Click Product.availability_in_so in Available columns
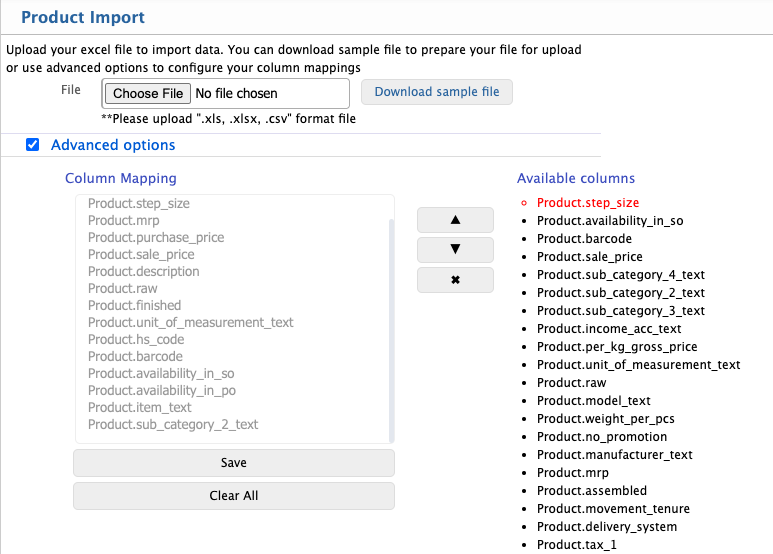Viewport: 773px width, 554px height. coord(610,221)
